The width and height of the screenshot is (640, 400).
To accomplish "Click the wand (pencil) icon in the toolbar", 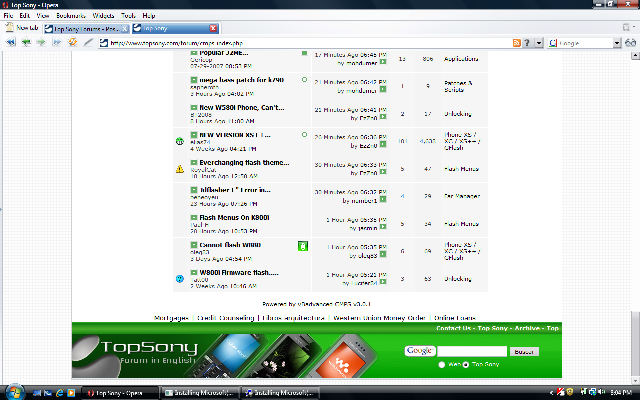I will pos(88,42).
